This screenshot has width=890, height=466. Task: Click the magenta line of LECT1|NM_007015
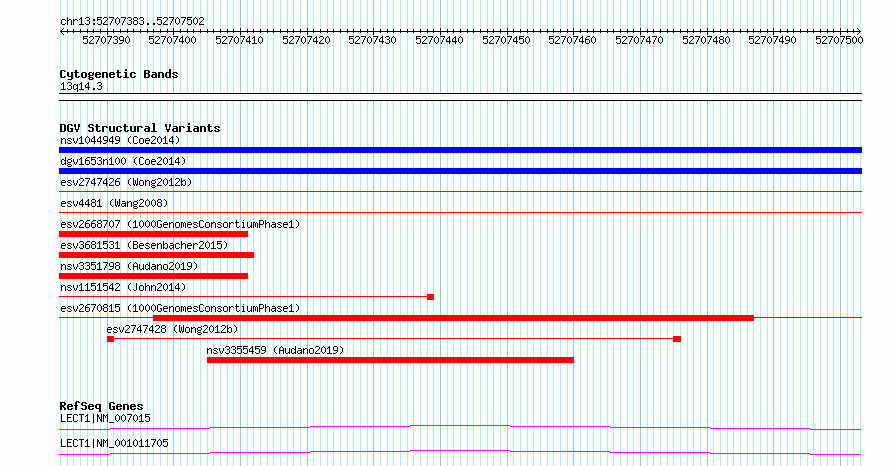pyautogui.click(x=460, y=427)
